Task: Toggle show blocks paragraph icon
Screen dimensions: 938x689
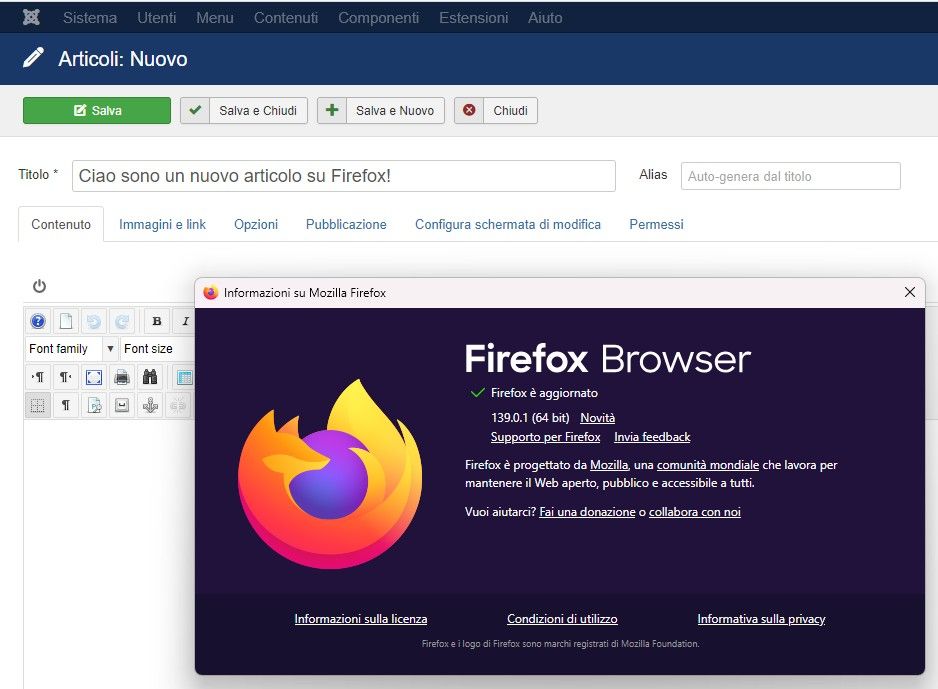Action: pyautogui.click(x=66, y=406)
